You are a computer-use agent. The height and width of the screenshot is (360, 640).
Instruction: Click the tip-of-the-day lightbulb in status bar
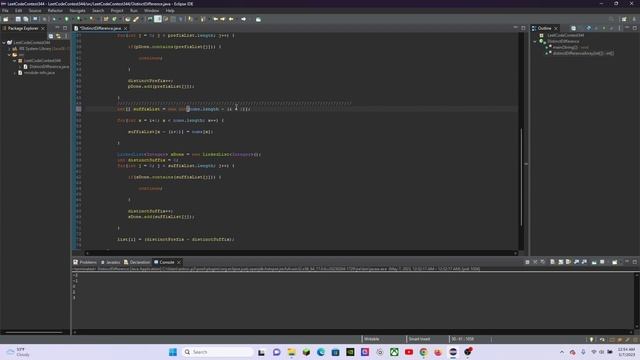pyautogui.click(x=591, y=339)
